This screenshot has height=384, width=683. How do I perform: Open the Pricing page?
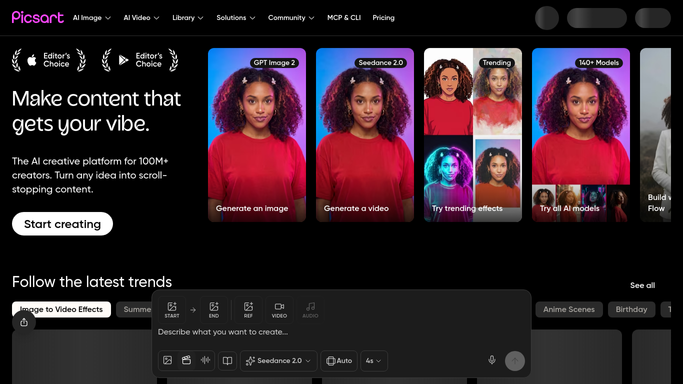[x=383, y=18]
